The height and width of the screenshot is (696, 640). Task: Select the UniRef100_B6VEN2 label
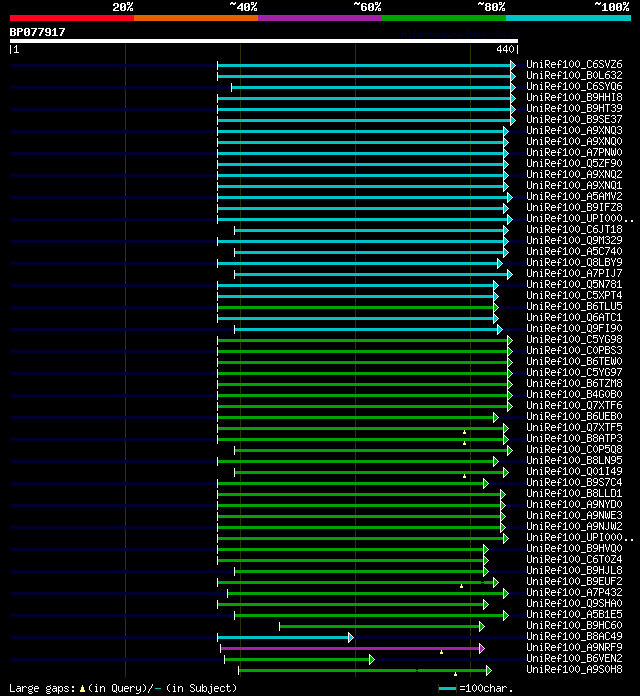574,658
